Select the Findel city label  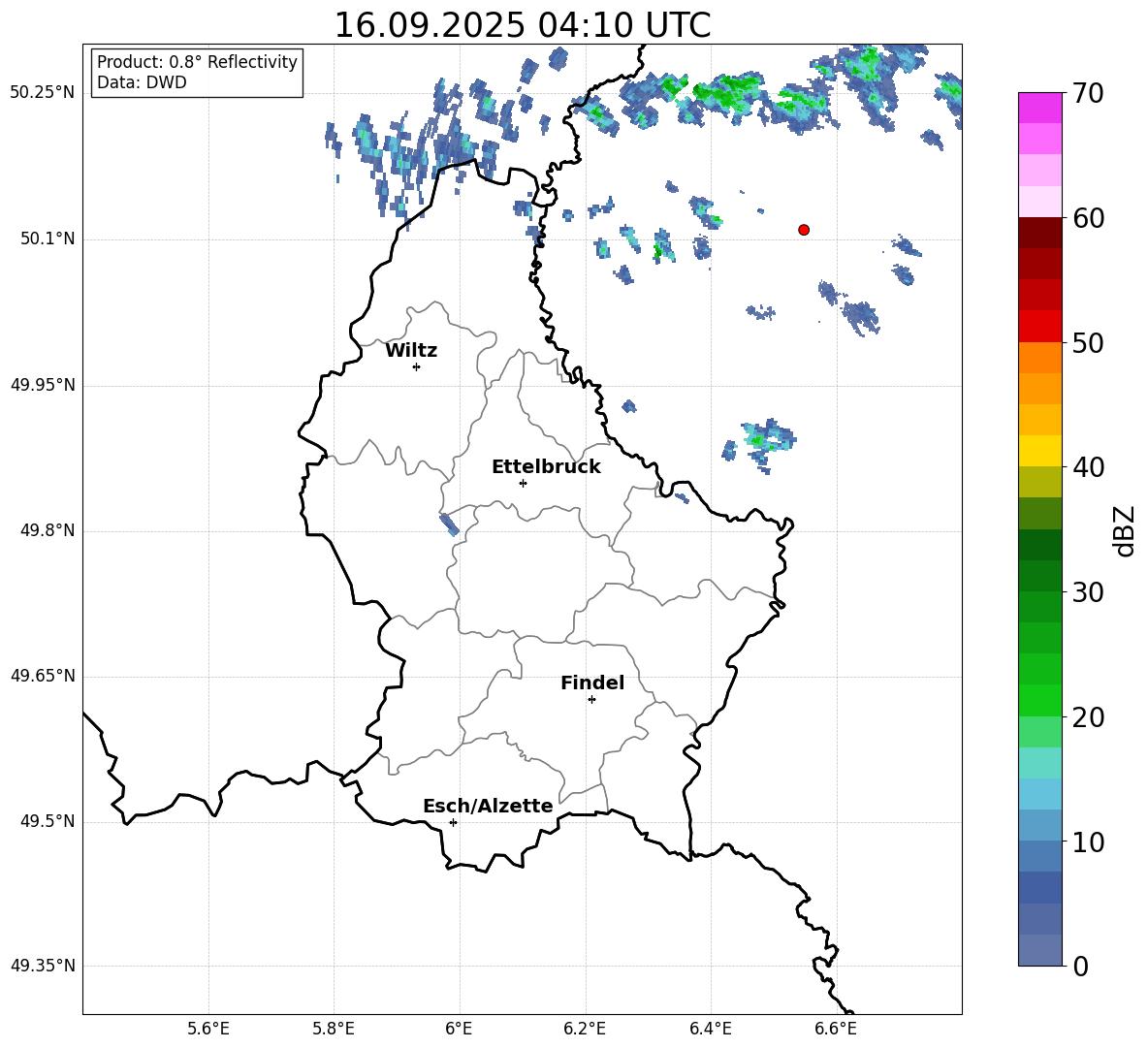click(x=592, y=683)
